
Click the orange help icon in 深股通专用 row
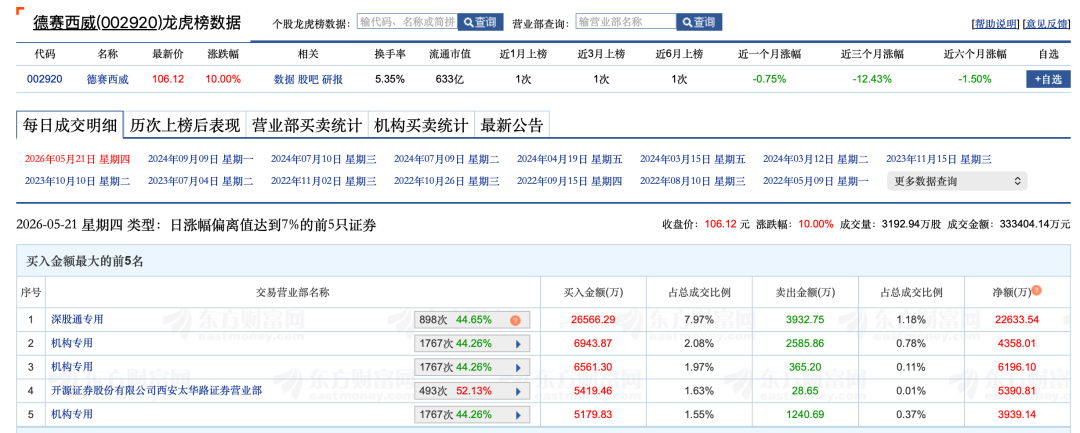pos(515,320)
